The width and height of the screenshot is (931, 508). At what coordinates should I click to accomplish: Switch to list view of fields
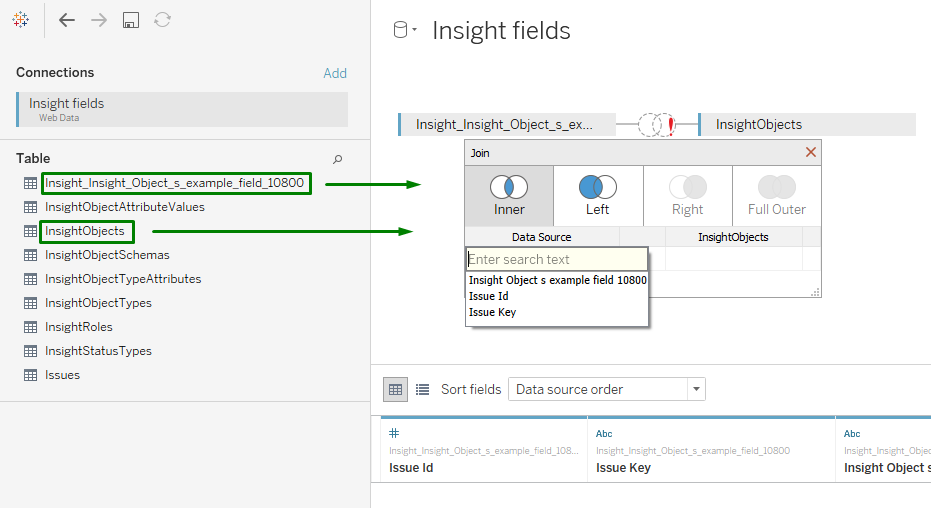tap(422, 389)
